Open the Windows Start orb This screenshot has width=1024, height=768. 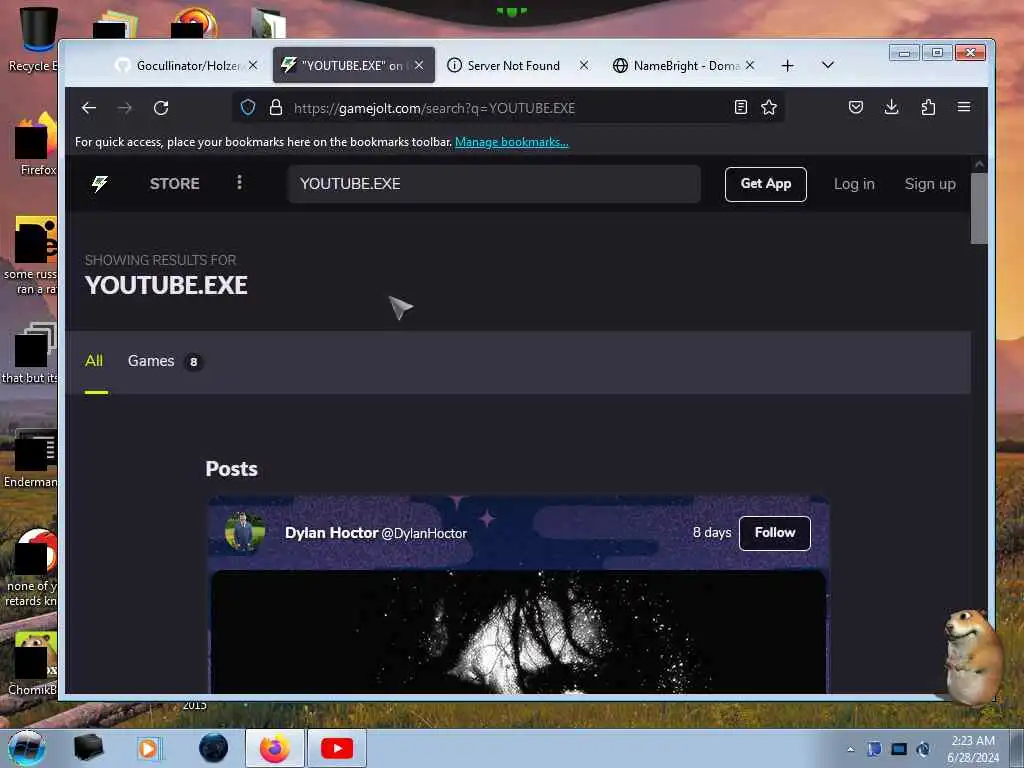tap(26, 748)
